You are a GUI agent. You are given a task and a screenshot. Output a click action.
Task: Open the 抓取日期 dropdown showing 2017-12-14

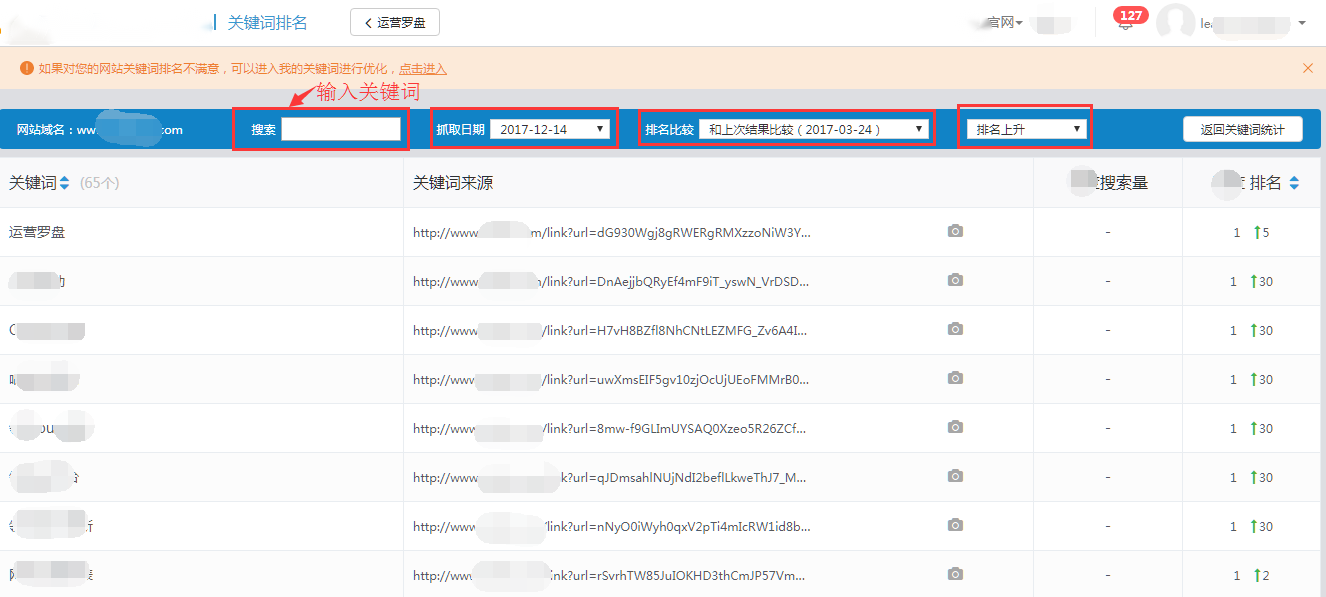coord(551,129)
